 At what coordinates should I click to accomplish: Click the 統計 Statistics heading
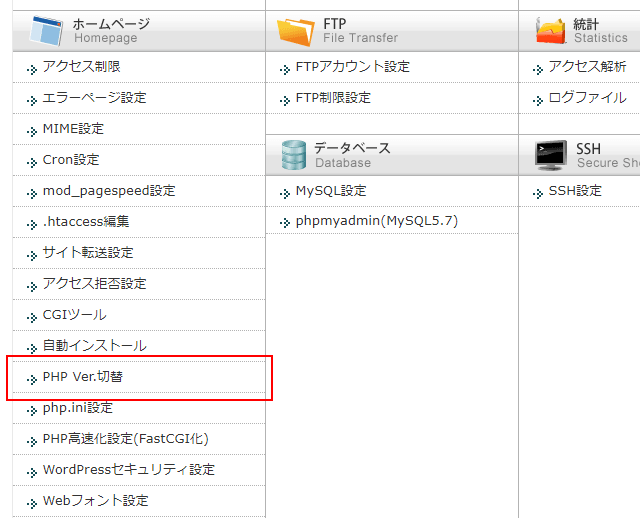(601, 31)
